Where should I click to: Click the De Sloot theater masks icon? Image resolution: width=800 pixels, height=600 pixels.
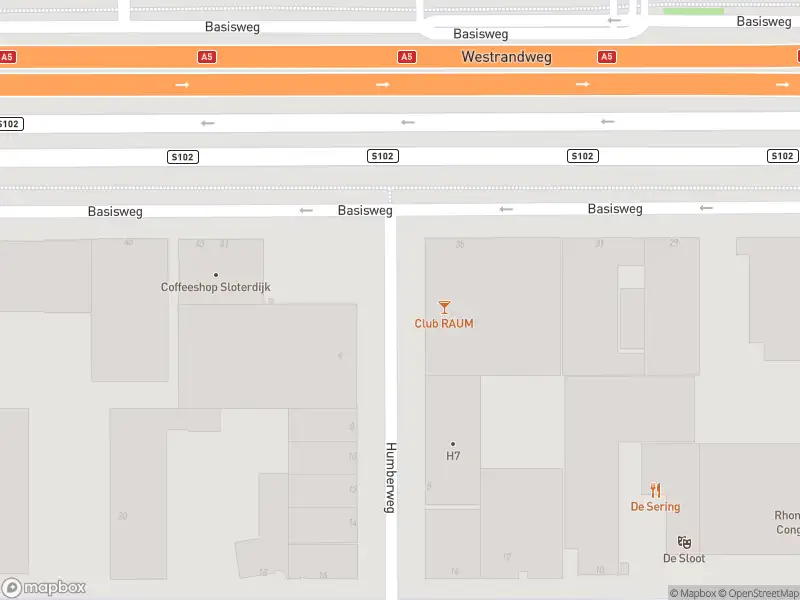tap(684, 542)
